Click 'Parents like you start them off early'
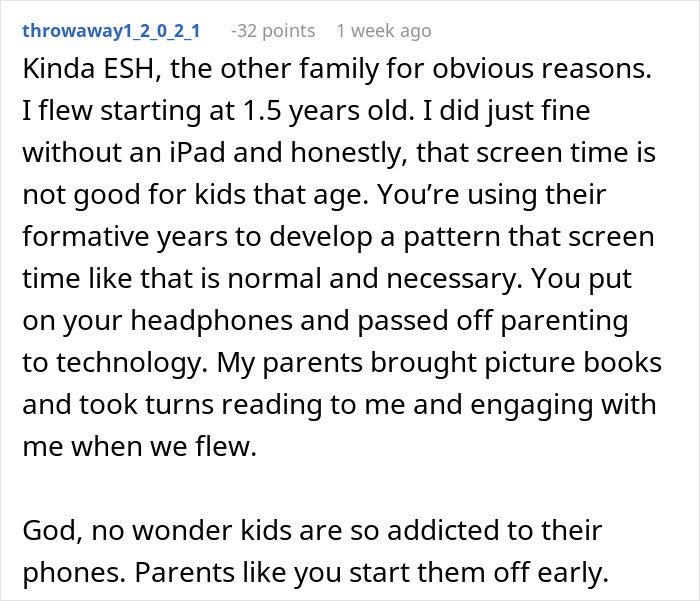 [372, 573]
